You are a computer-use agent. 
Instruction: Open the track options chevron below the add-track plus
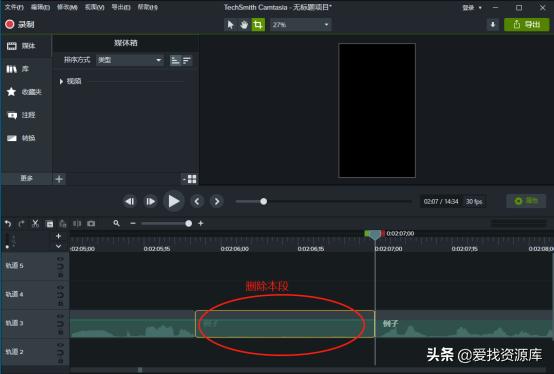click(x=59, y=246)
